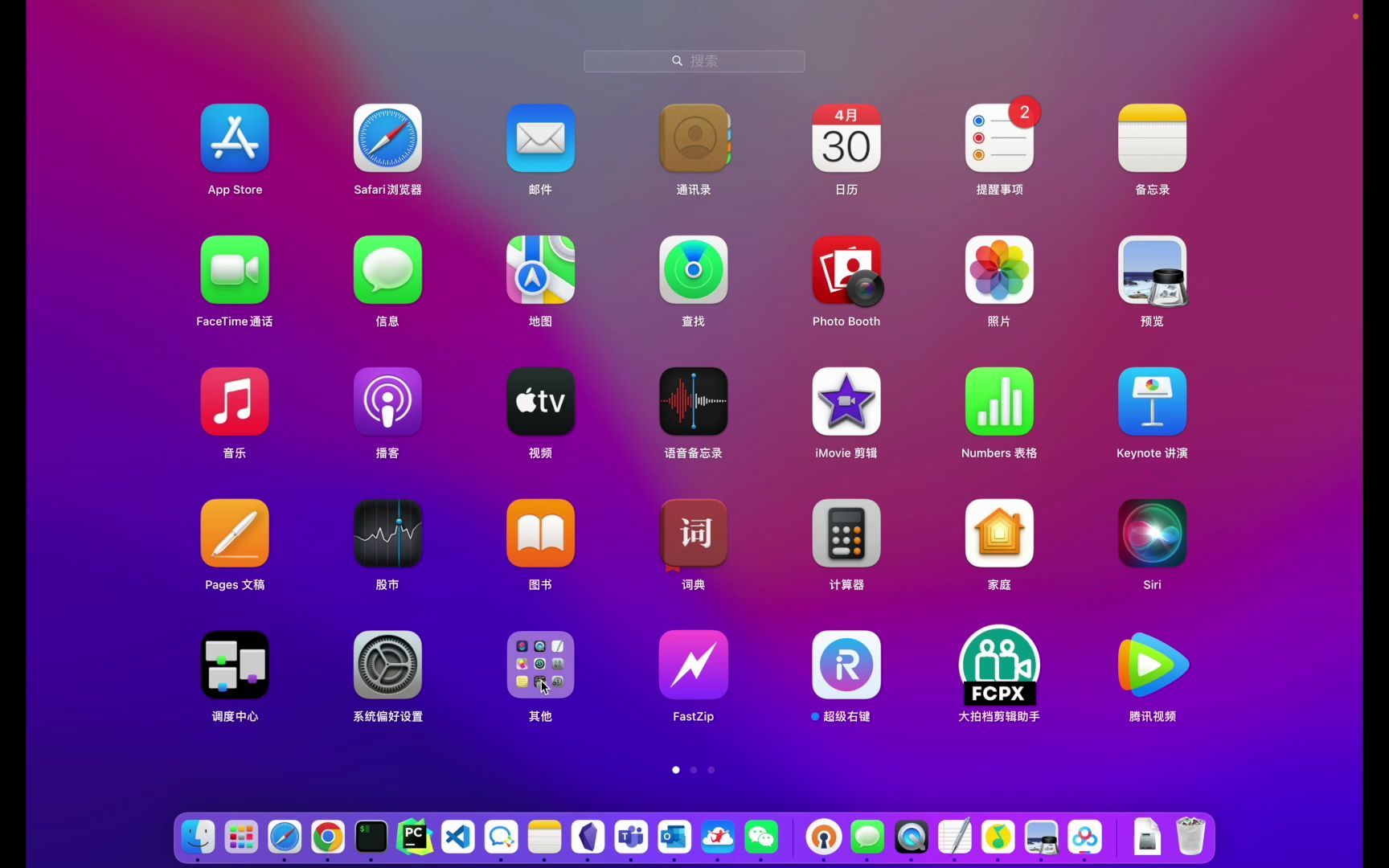Screen dimensions: 1389x868
Task: Open Visual Studio Code in Dock
Action: click(458, 837)
